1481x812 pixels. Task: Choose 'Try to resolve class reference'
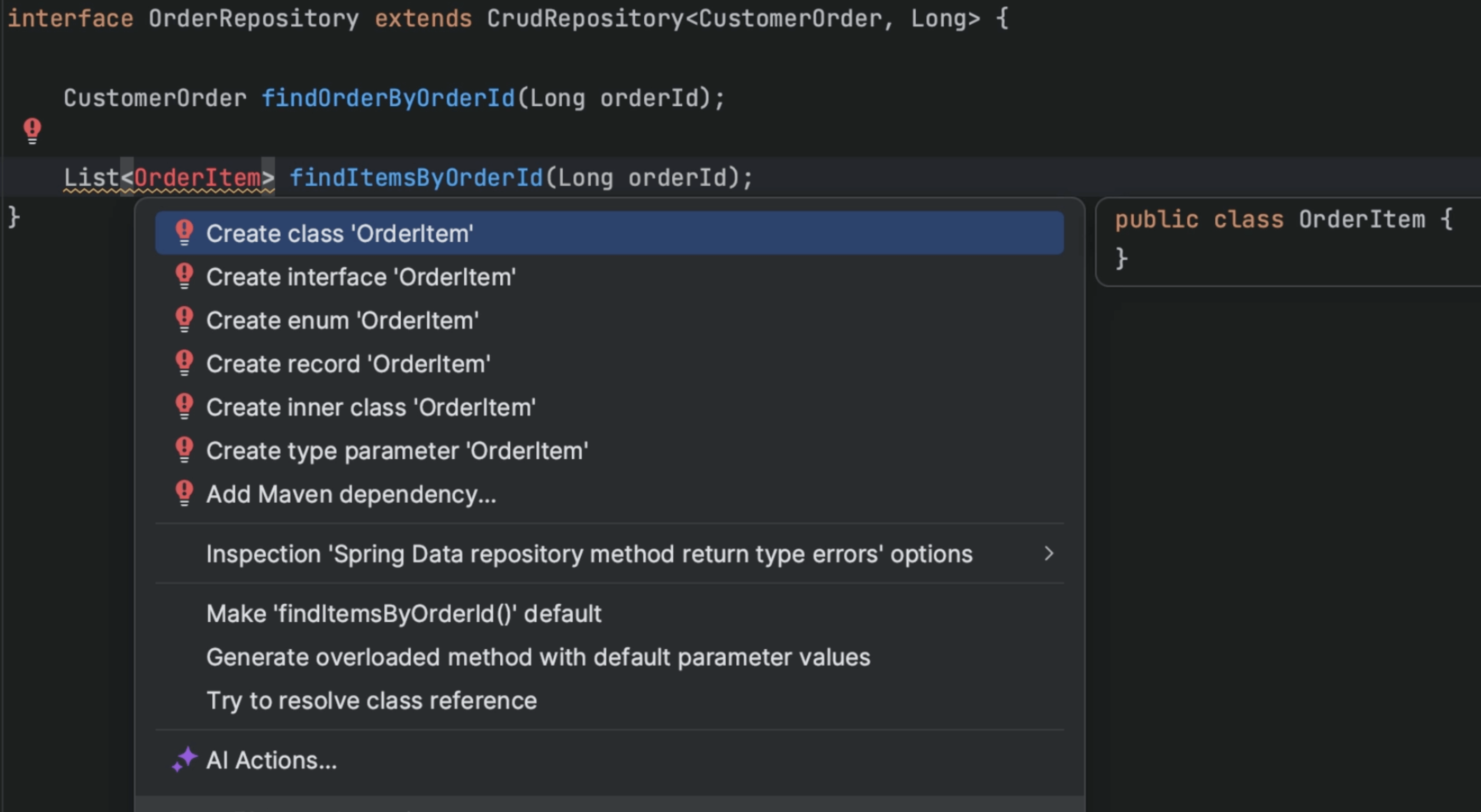(371, 700)
